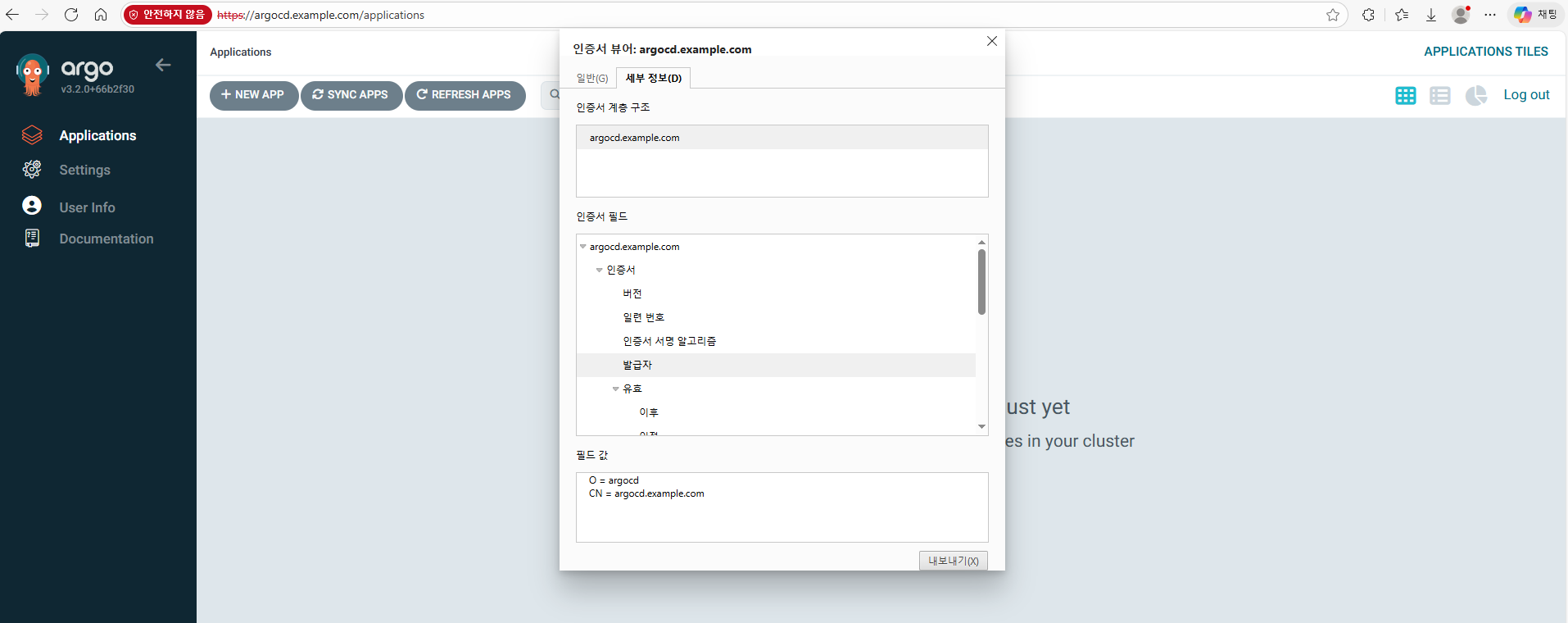Click the Argo octopus logo
The width and height of the screenshot is (1568, 623).
pos(32,75)
